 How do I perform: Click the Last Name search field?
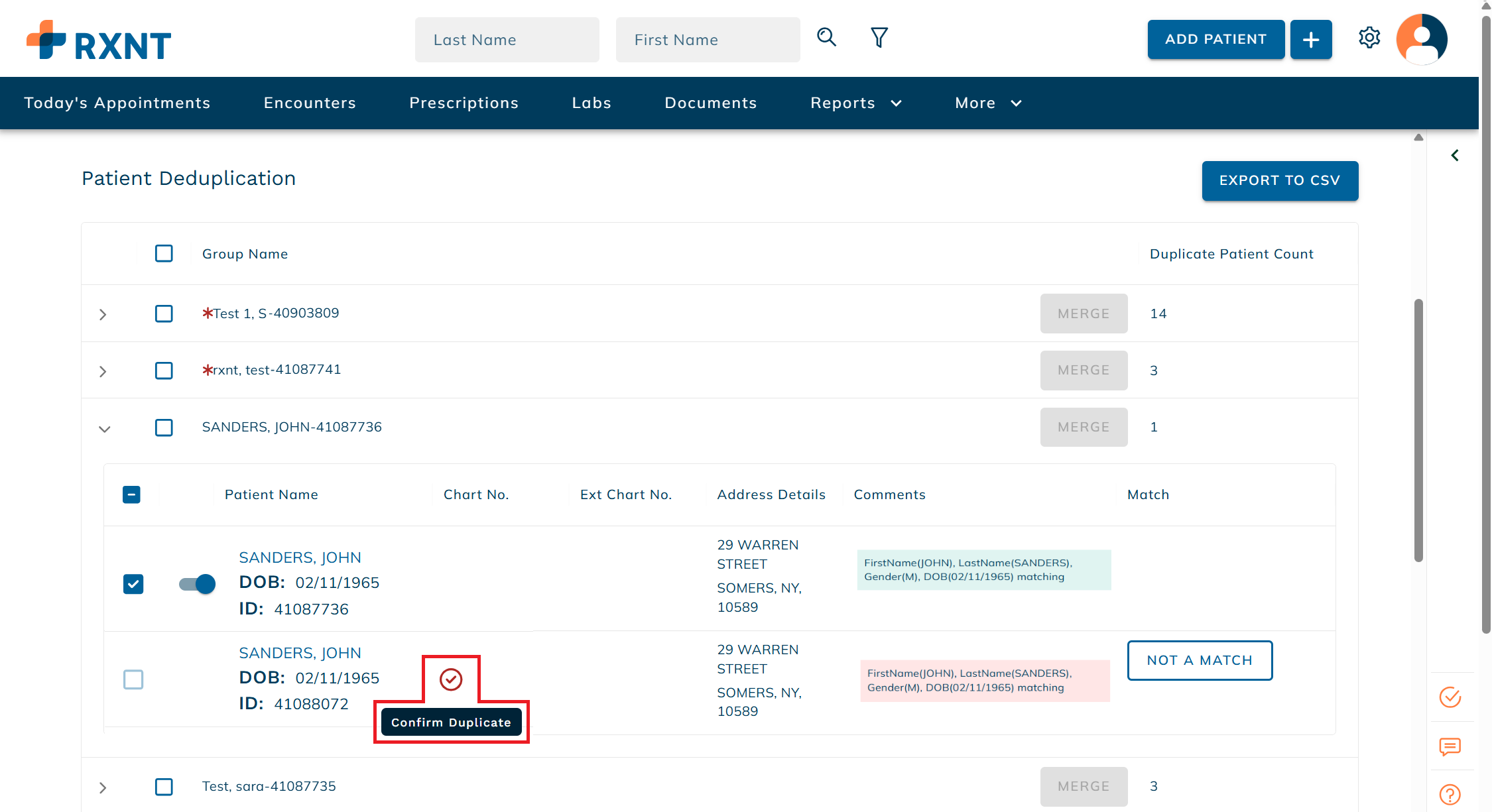tap(507, 40)
